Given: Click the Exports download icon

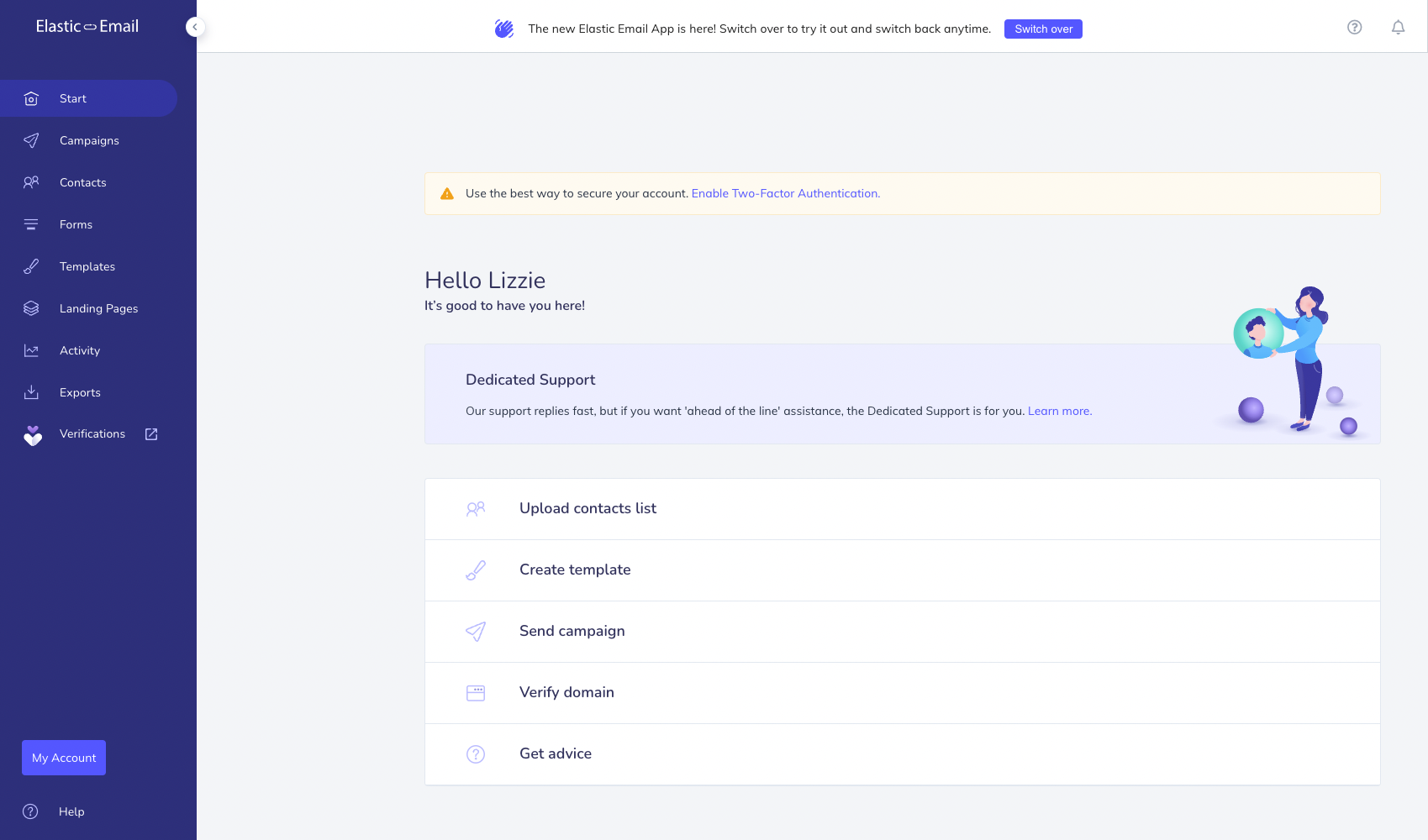Looking at the screenshot, I should 31,392.
